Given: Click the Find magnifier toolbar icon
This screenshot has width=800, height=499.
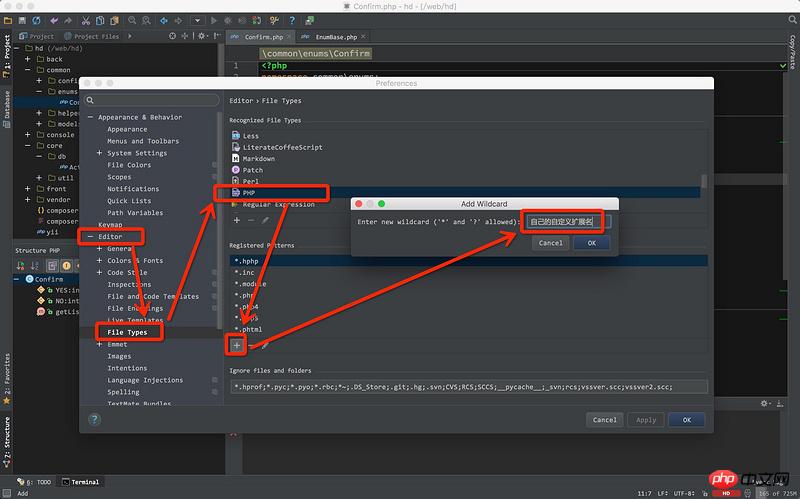Looking at the screenshot, I should [x=132, y=21].
